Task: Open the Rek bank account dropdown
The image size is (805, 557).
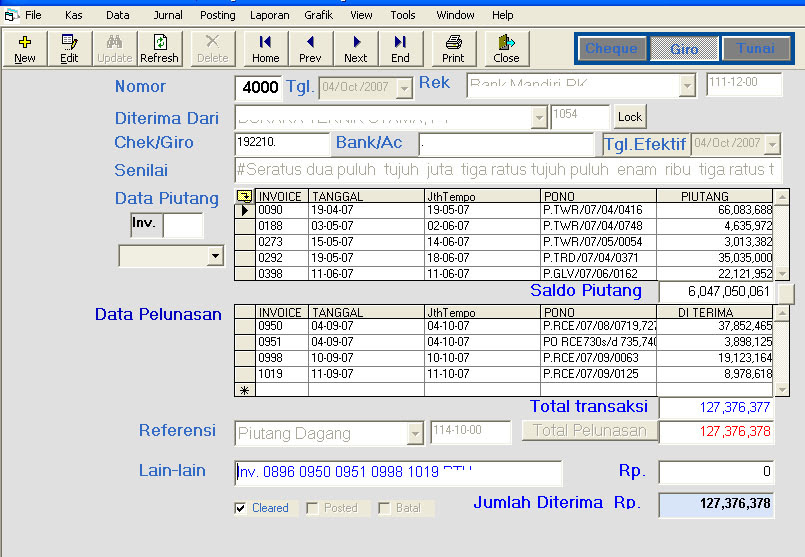Action: click(687, 86)
